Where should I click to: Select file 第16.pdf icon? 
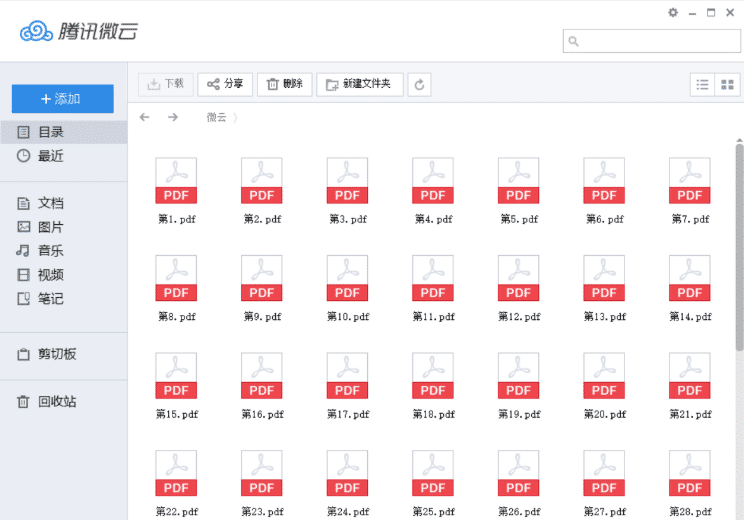pyautogui.click(x=261, y=376)
